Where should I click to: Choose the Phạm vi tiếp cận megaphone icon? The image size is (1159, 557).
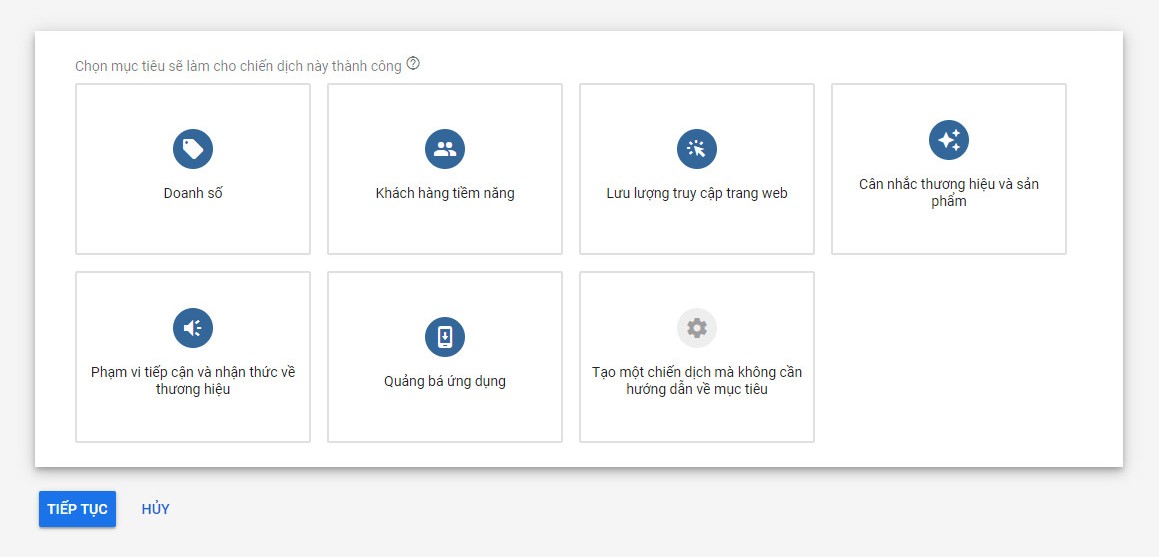coord(193,328)
